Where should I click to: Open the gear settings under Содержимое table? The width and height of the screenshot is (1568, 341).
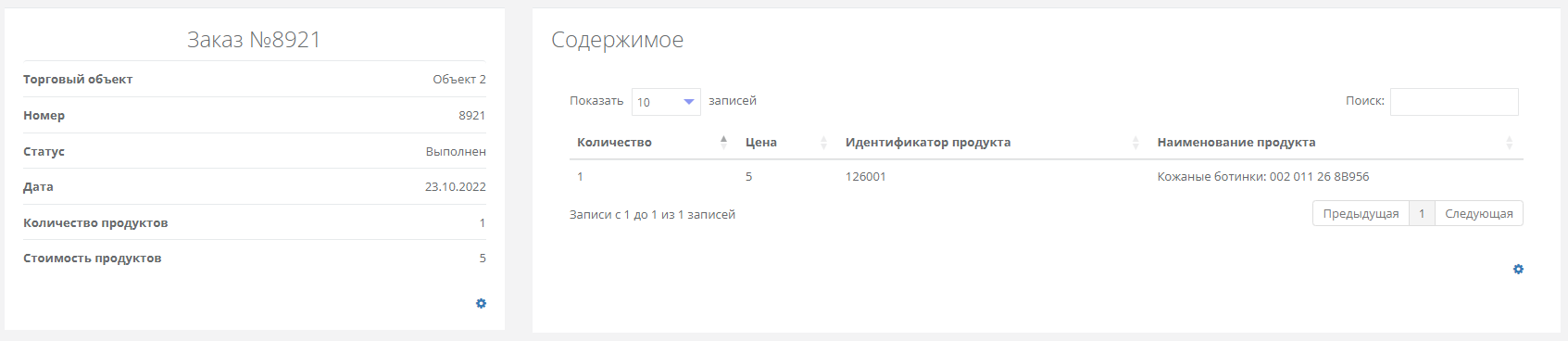(x=1518, y=270)
